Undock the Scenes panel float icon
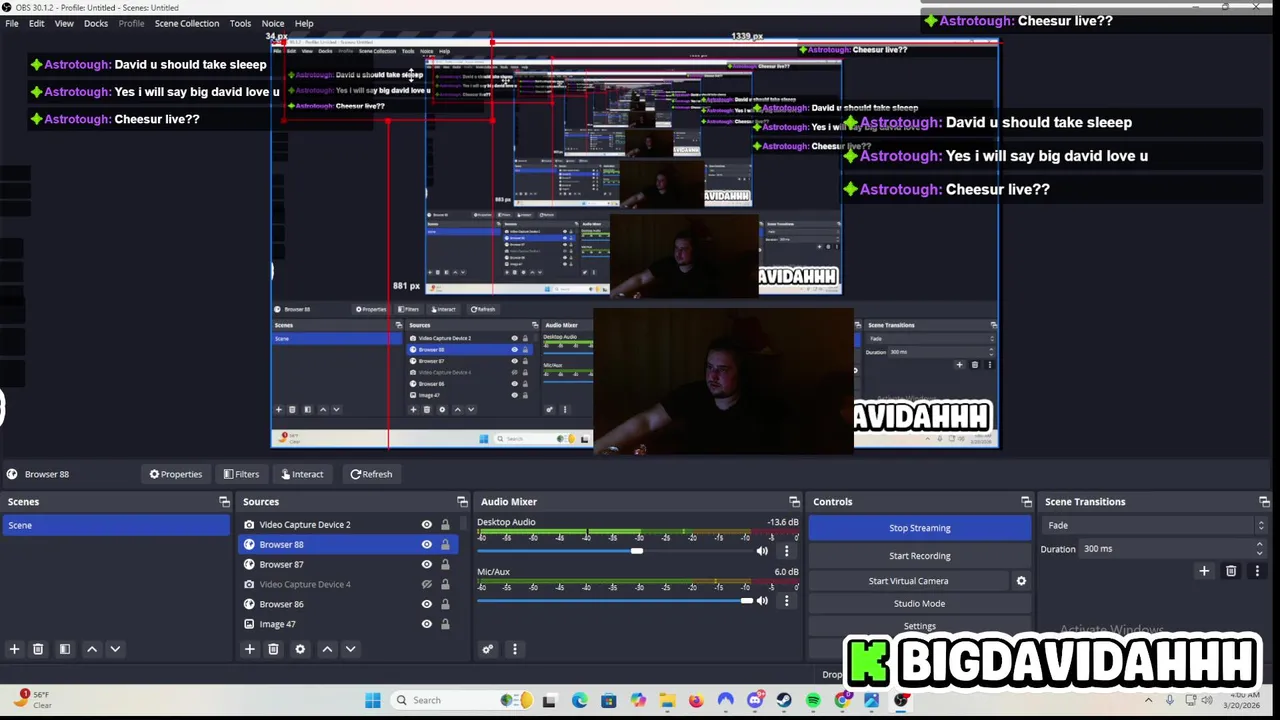1280x720 pixels. click(224, 502)
